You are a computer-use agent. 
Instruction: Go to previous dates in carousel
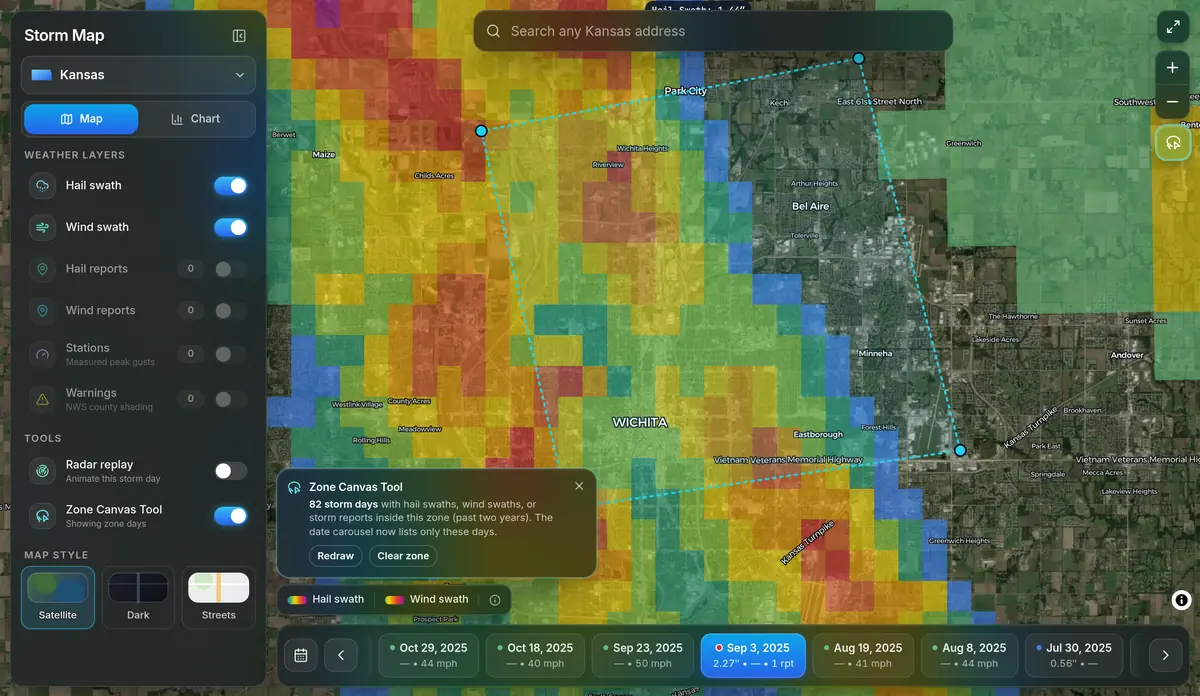coord(341,656)
